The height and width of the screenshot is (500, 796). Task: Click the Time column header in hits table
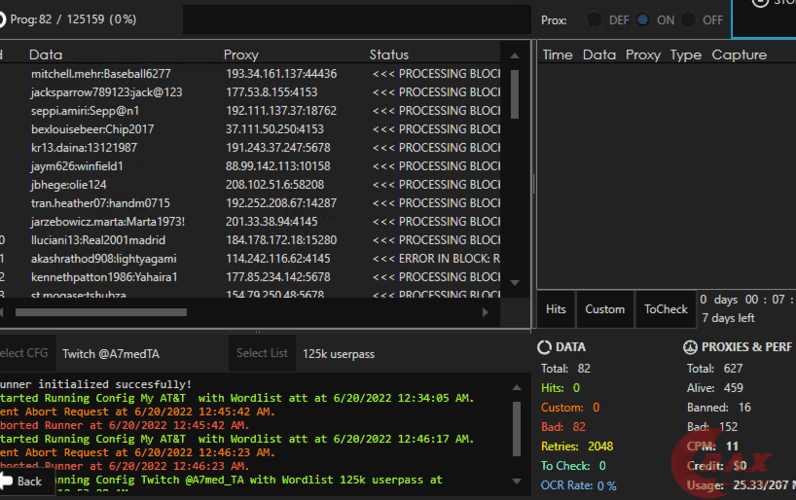coord(557,55)
